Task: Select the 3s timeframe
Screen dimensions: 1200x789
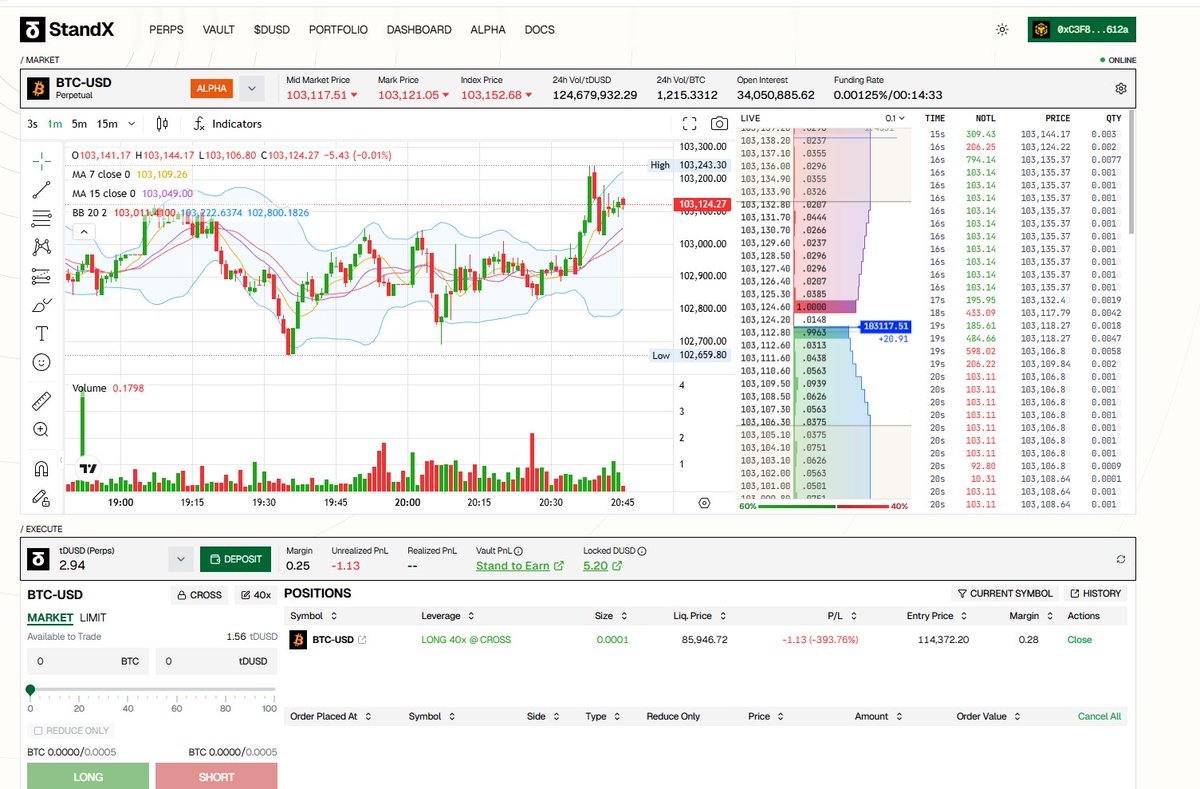Action: [x=33, y=124]
